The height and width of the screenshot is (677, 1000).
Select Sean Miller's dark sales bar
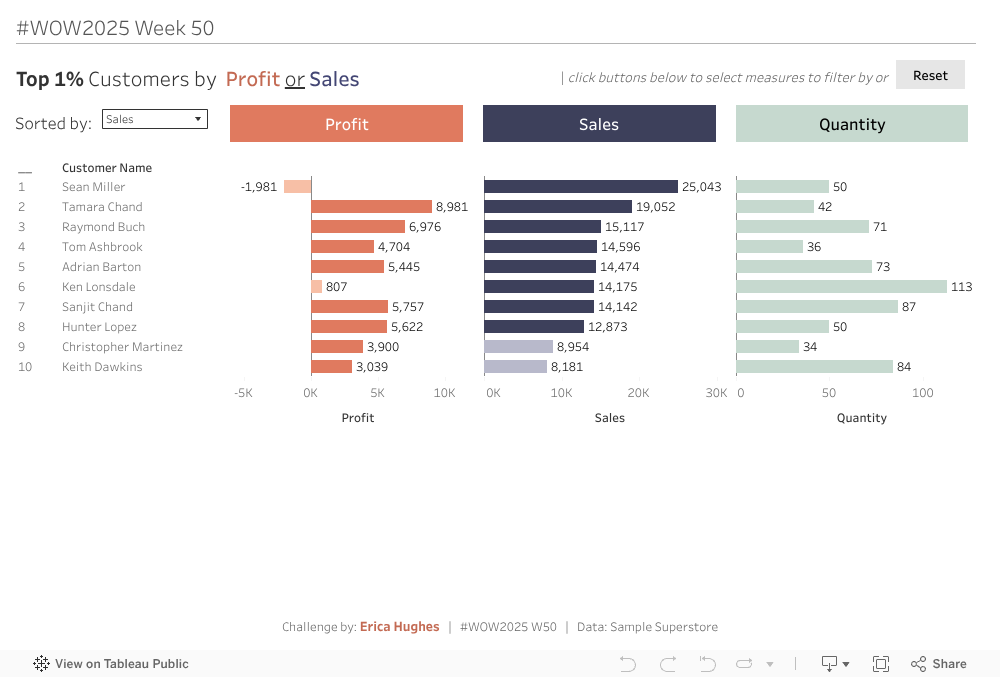581,187
